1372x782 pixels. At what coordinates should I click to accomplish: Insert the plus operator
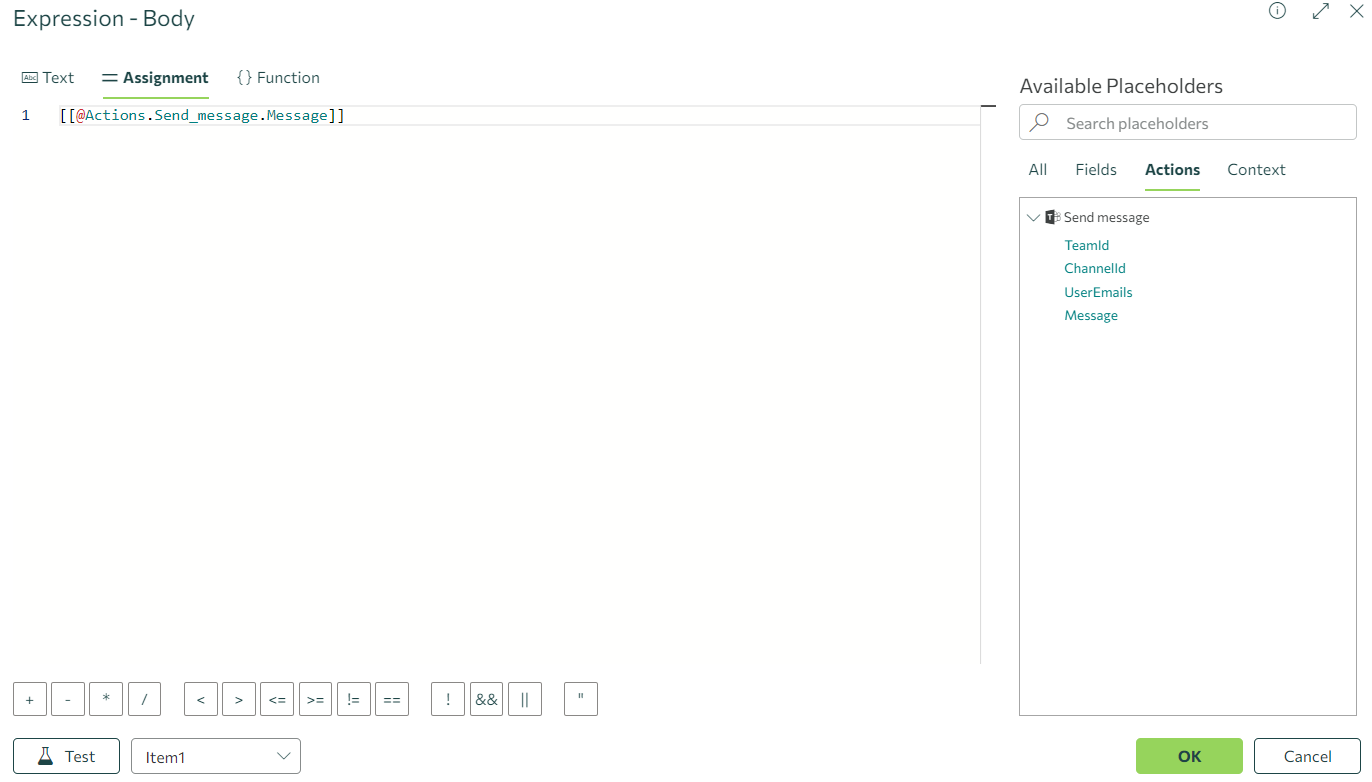30,699
